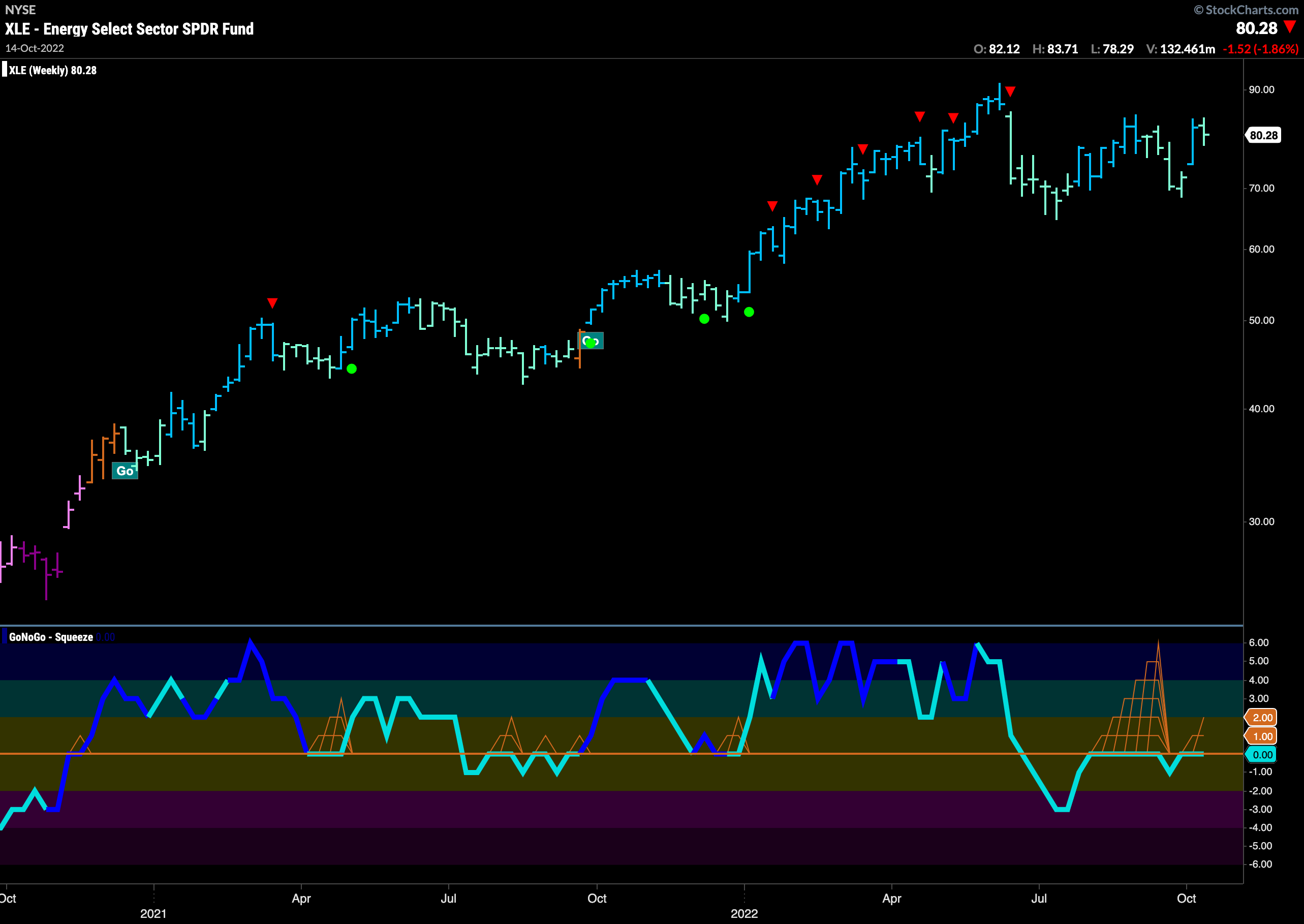Click the cyan 0.00 oscillator value tag
The width and height of the screenshot is (1304, 924).
pyautogui.click(x=1261, y=755)
